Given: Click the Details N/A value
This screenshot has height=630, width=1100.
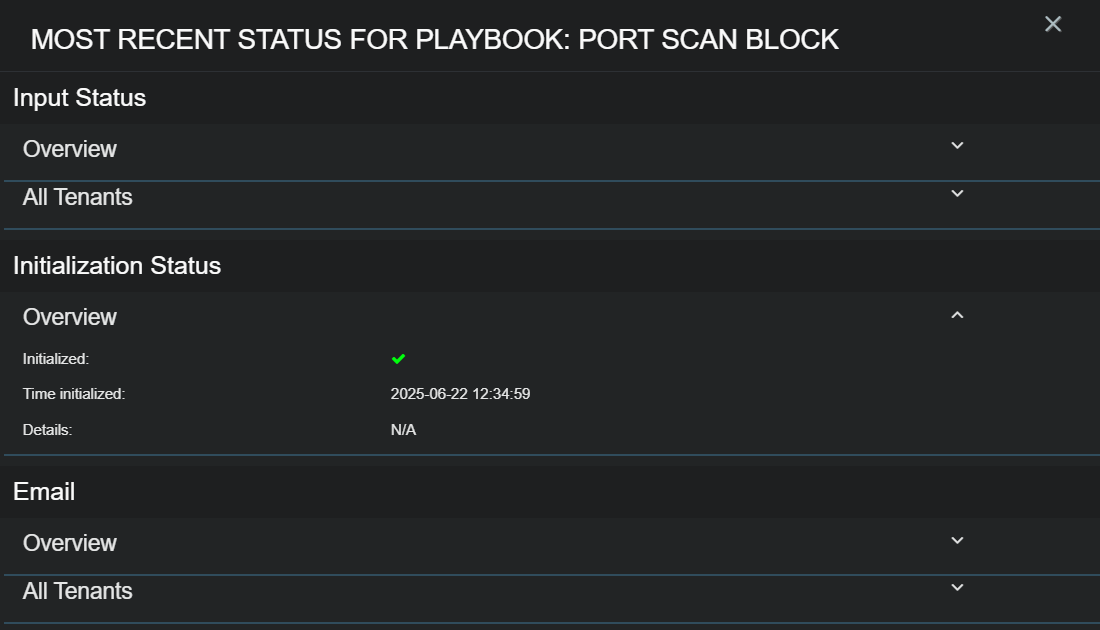Looking at the screenshot, I should (x=403, y=430).
